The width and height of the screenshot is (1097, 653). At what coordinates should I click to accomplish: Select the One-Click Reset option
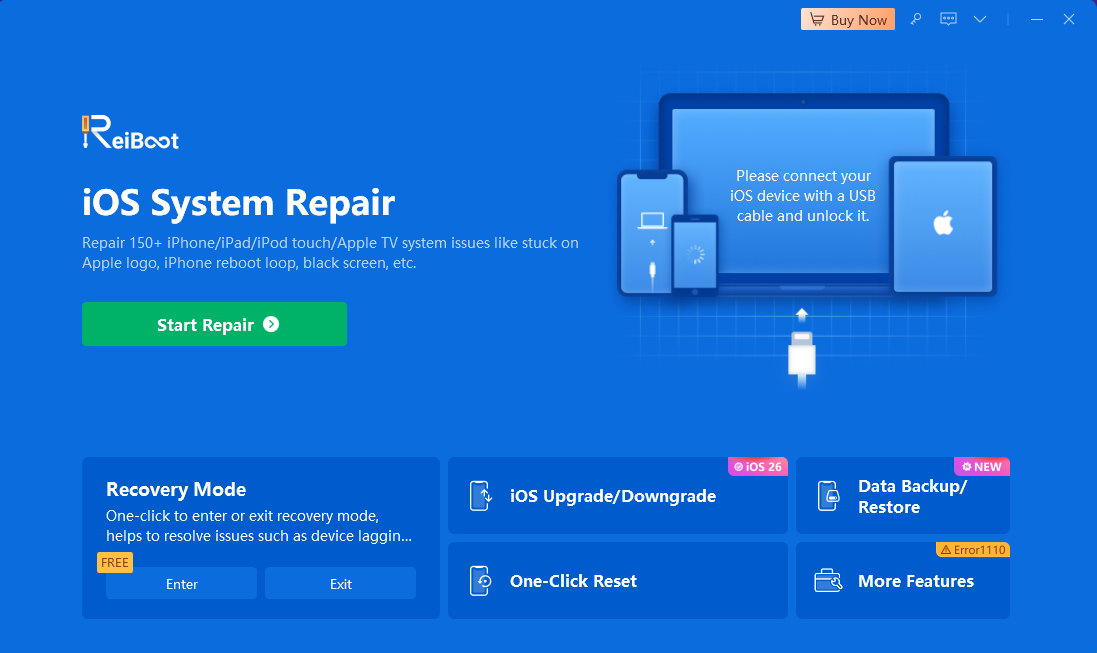coord(573,581)
